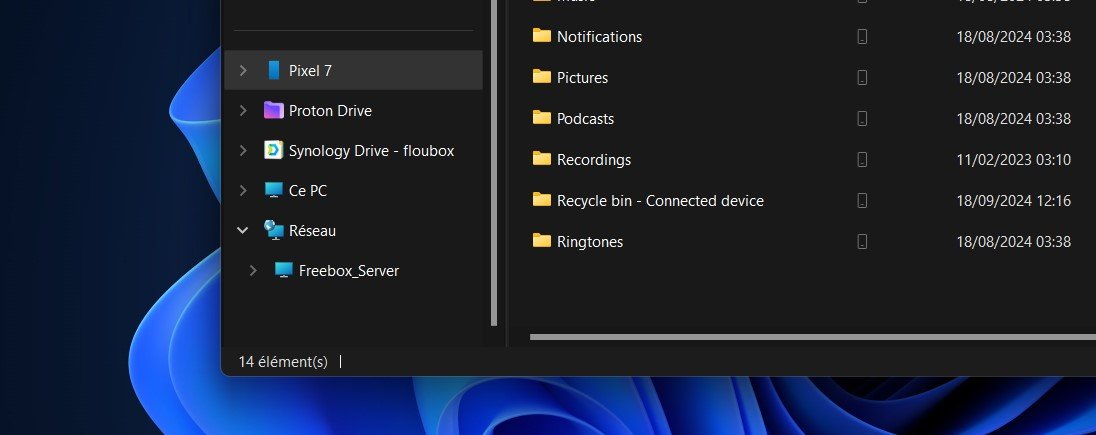
Task: Click the Recycle bin folder icon
Action: click(542, 200)
